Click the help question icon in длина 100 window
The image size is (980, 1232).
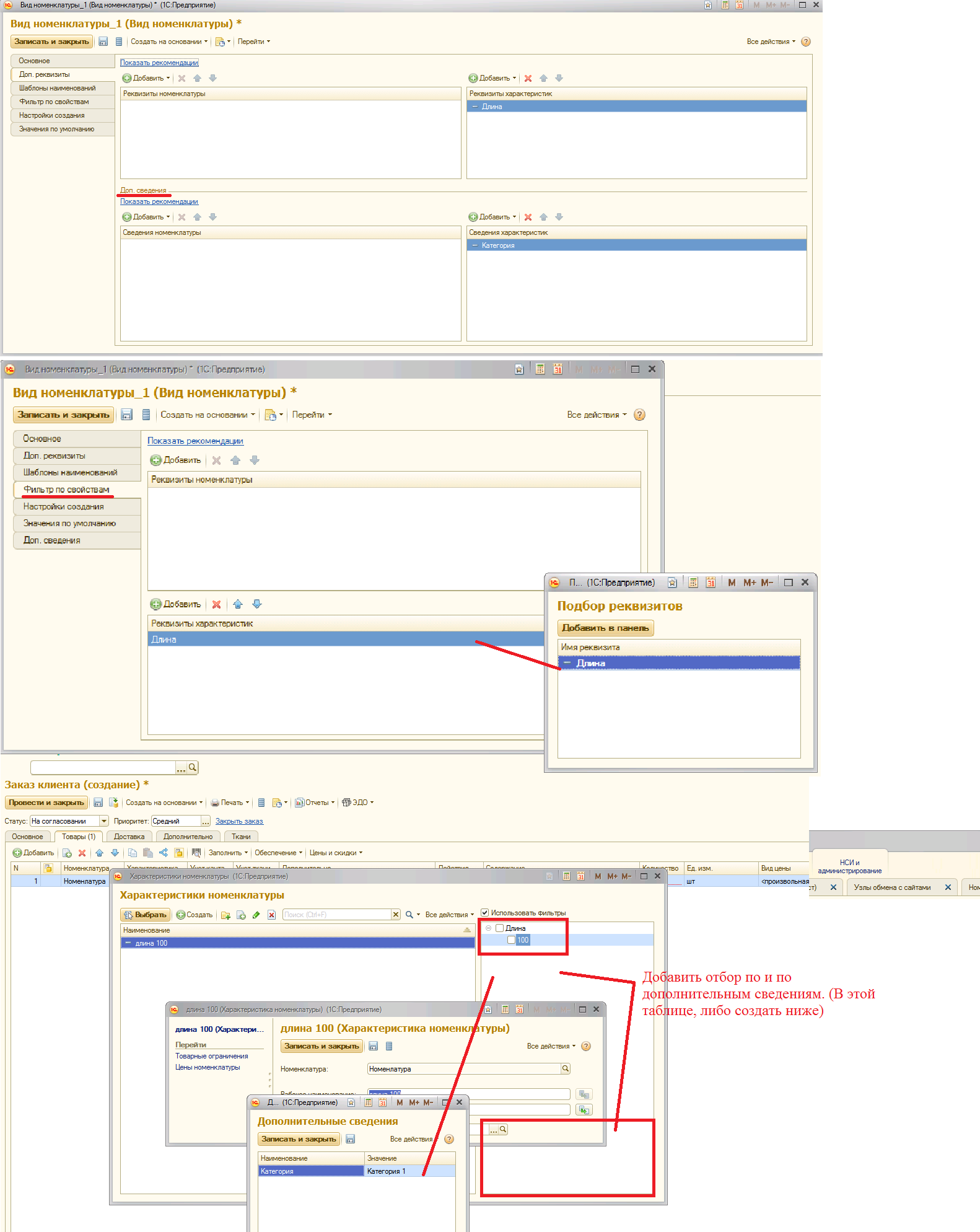[586, 1046]
